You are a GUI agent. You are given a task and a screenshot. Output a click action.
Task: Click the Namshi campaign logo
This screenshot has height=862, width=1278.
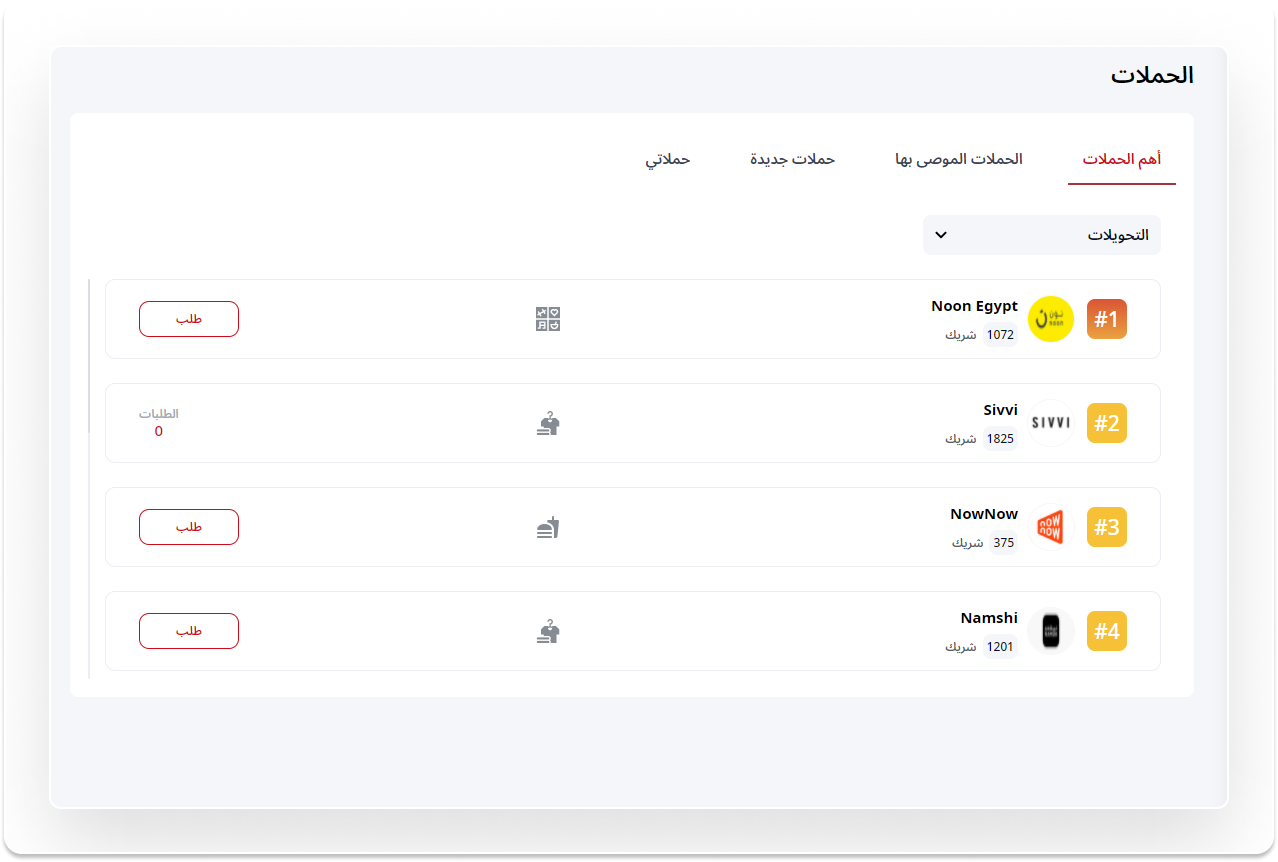1051,631
